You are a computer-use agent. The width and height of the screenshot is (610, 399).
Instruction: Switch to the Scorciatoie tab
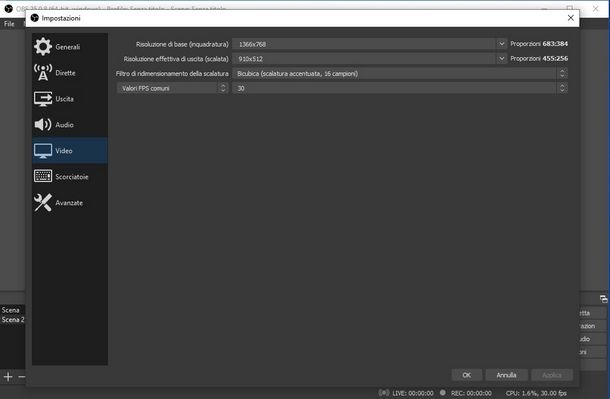click(70, 177)
